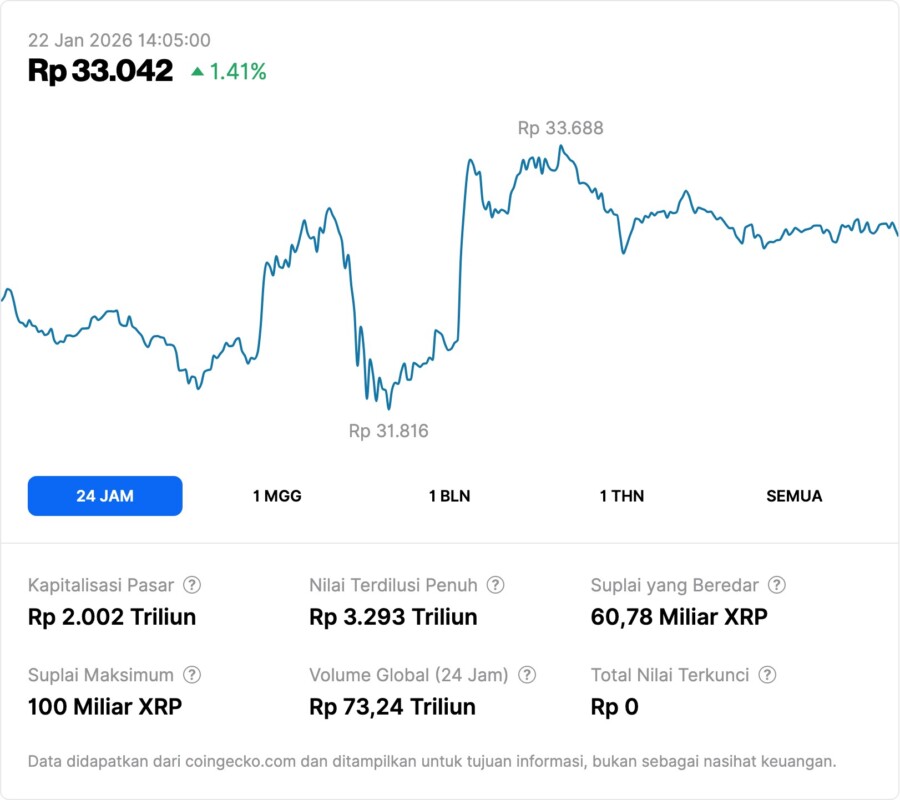
Task: Open the Suplai yang Beredar info icon
Action: pyautogui.click(x=776, y=585)
